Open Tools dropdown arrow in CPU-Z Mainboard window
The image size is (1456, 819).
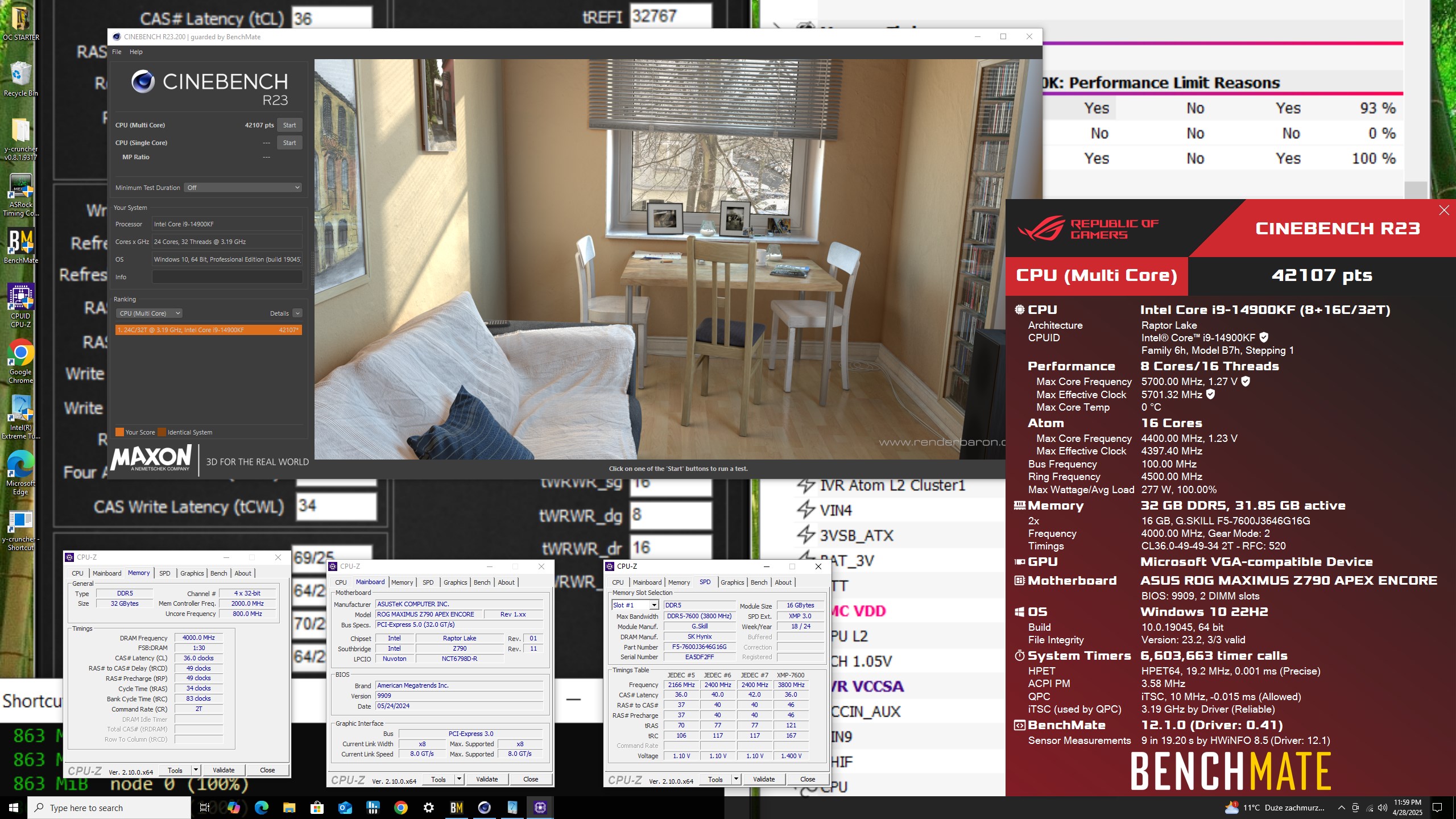[x=459, y=779]
